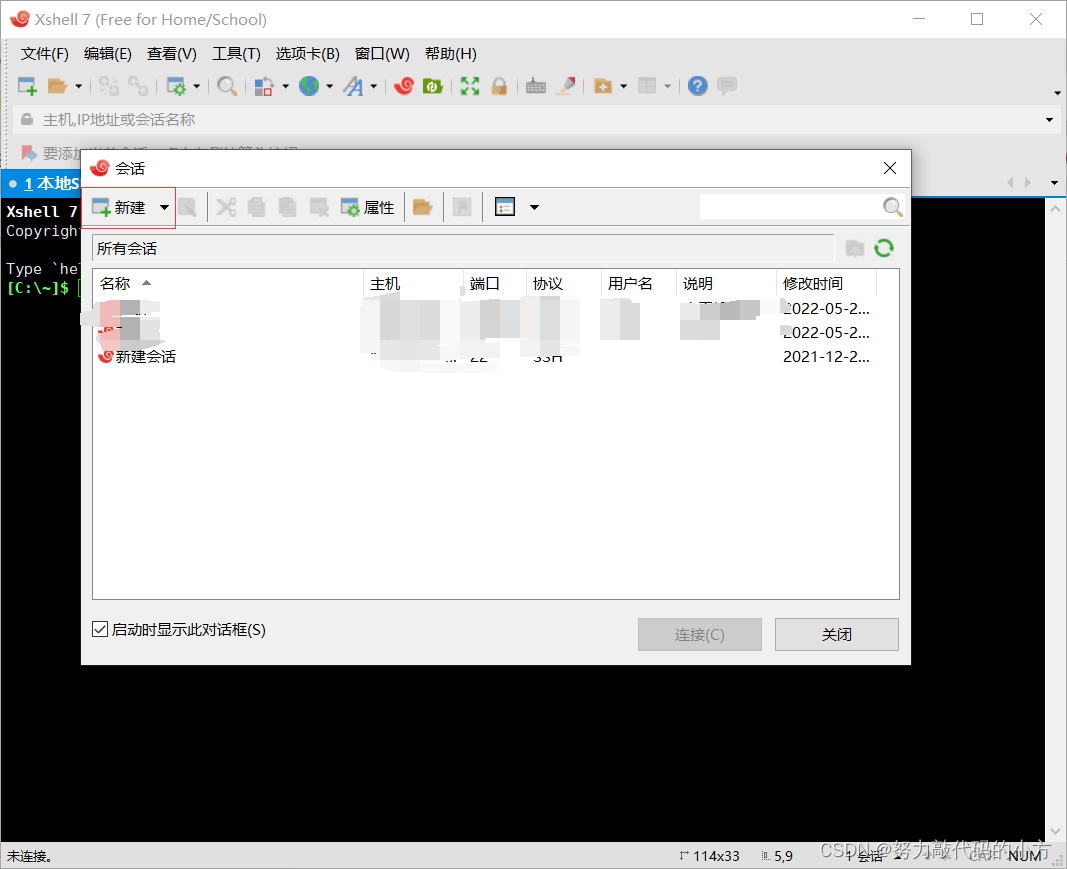Viewport: 1067px width, 869px height.
Task: Click the folder icon in session dialog toolbar
Action: coord(423,207)
